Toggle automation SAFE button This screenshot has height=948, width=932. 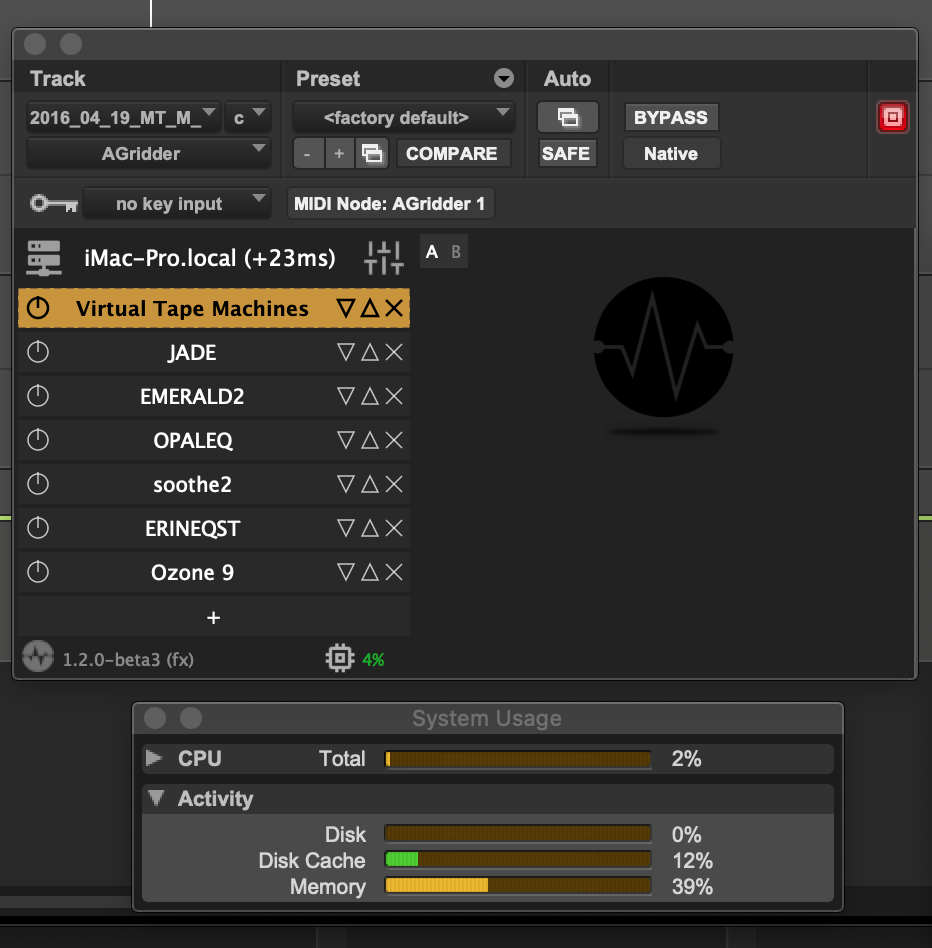566,154
